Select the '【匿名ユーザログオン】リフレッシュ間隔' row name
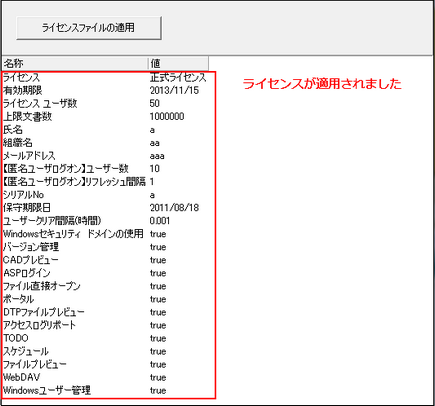 (74, 182)
